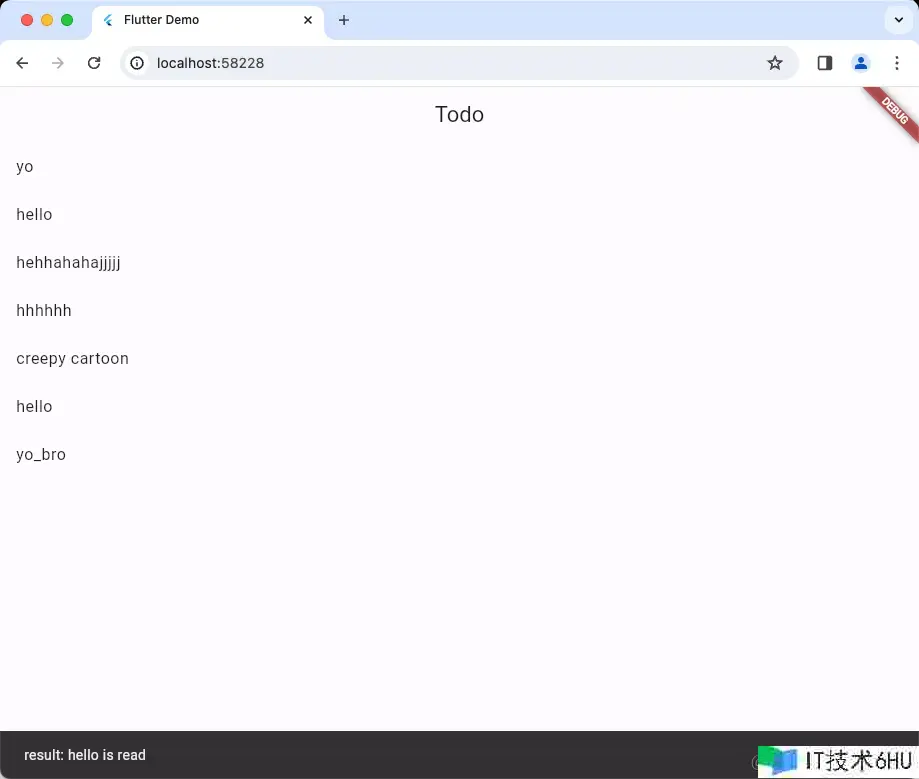
Task: Select the 'creepy cartoon' todo item
Action: [459, 359]
